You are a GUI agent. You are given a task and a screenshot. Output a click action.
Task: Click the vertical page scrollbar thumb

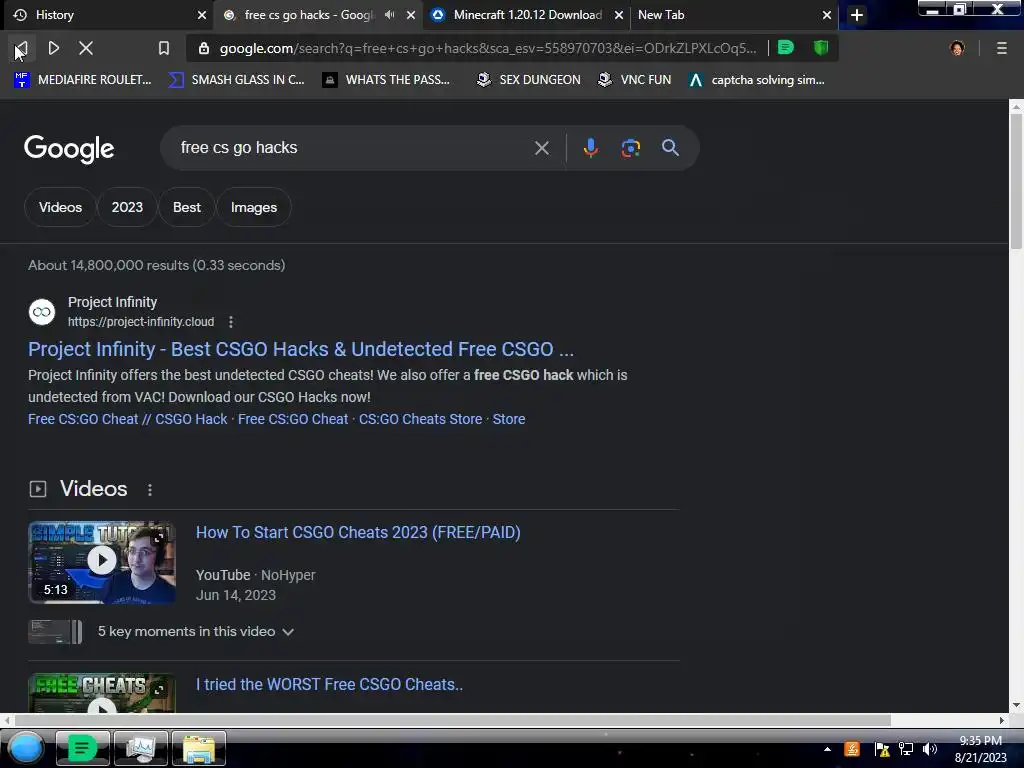click(x=1016, y=181)
